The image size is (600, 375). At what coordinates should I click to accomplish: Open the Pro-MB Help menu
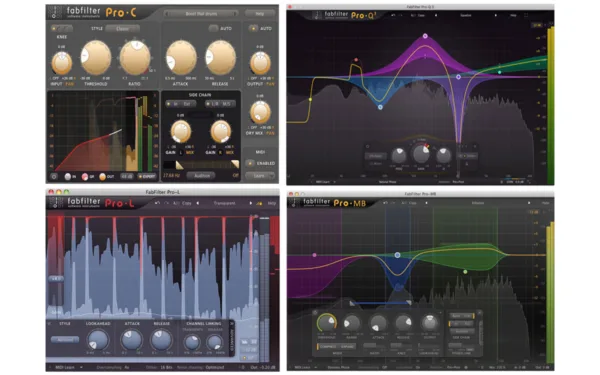click(x=546, y=203)
